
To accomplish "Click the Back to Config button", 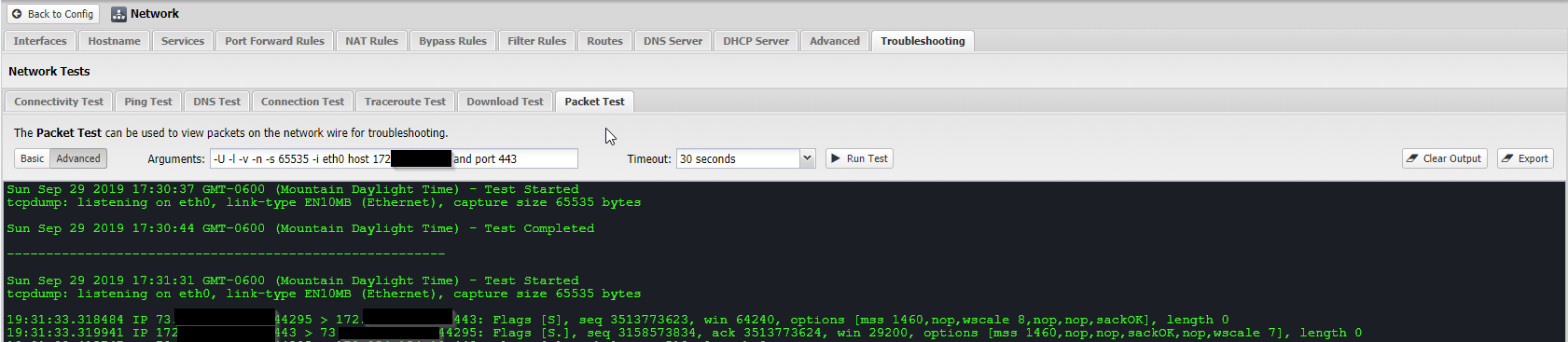I will point(53,14).
